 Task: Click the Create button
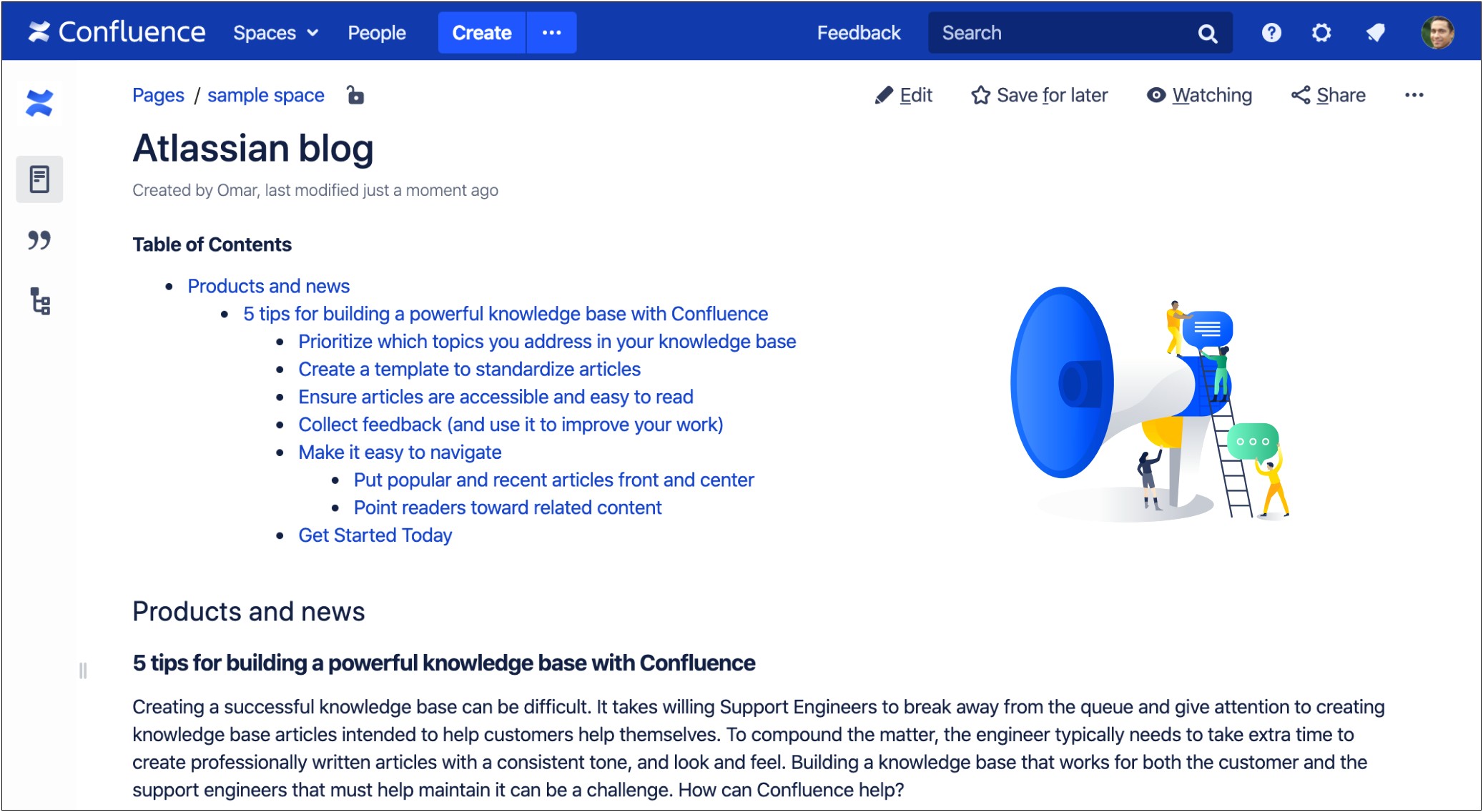pyautogui.click(x=481, y=33)
